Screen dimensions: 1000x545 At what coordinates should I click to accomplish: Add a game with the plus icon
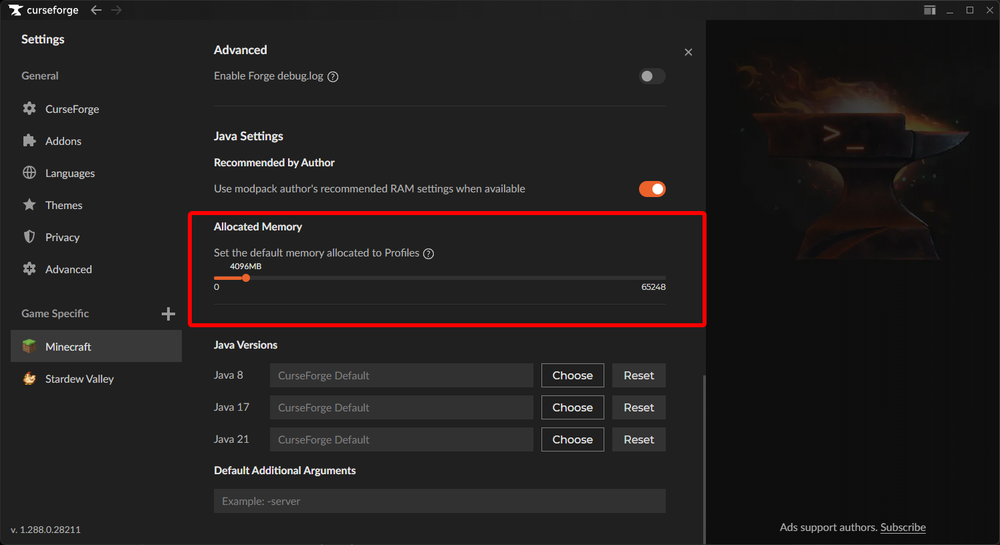point(168,314)
